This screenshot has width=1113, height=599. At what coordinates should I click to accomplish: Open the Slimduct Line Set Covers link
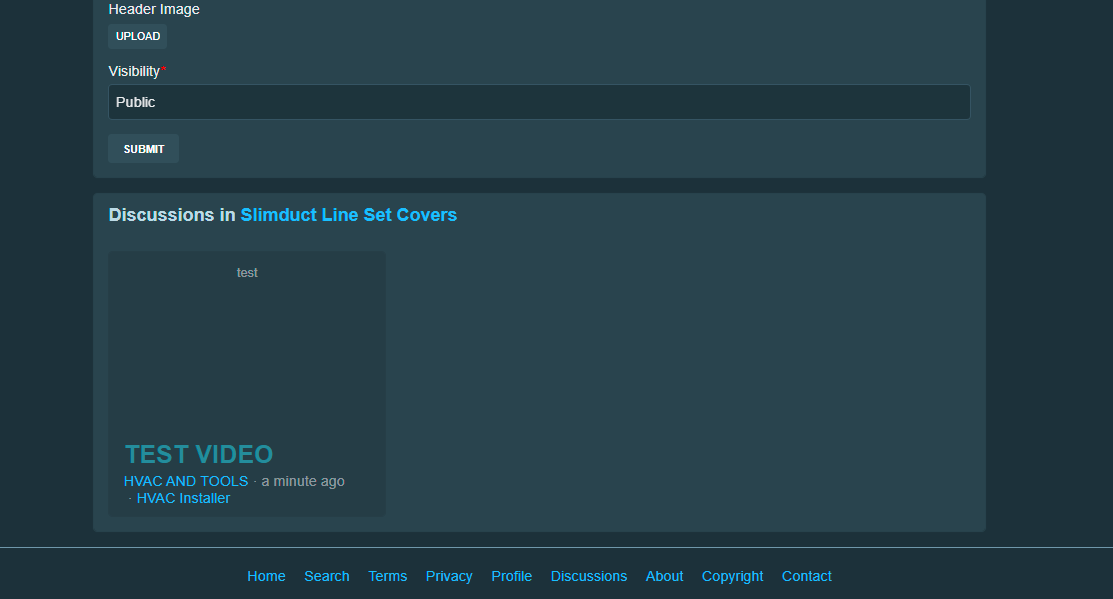(x=348, y=215)
